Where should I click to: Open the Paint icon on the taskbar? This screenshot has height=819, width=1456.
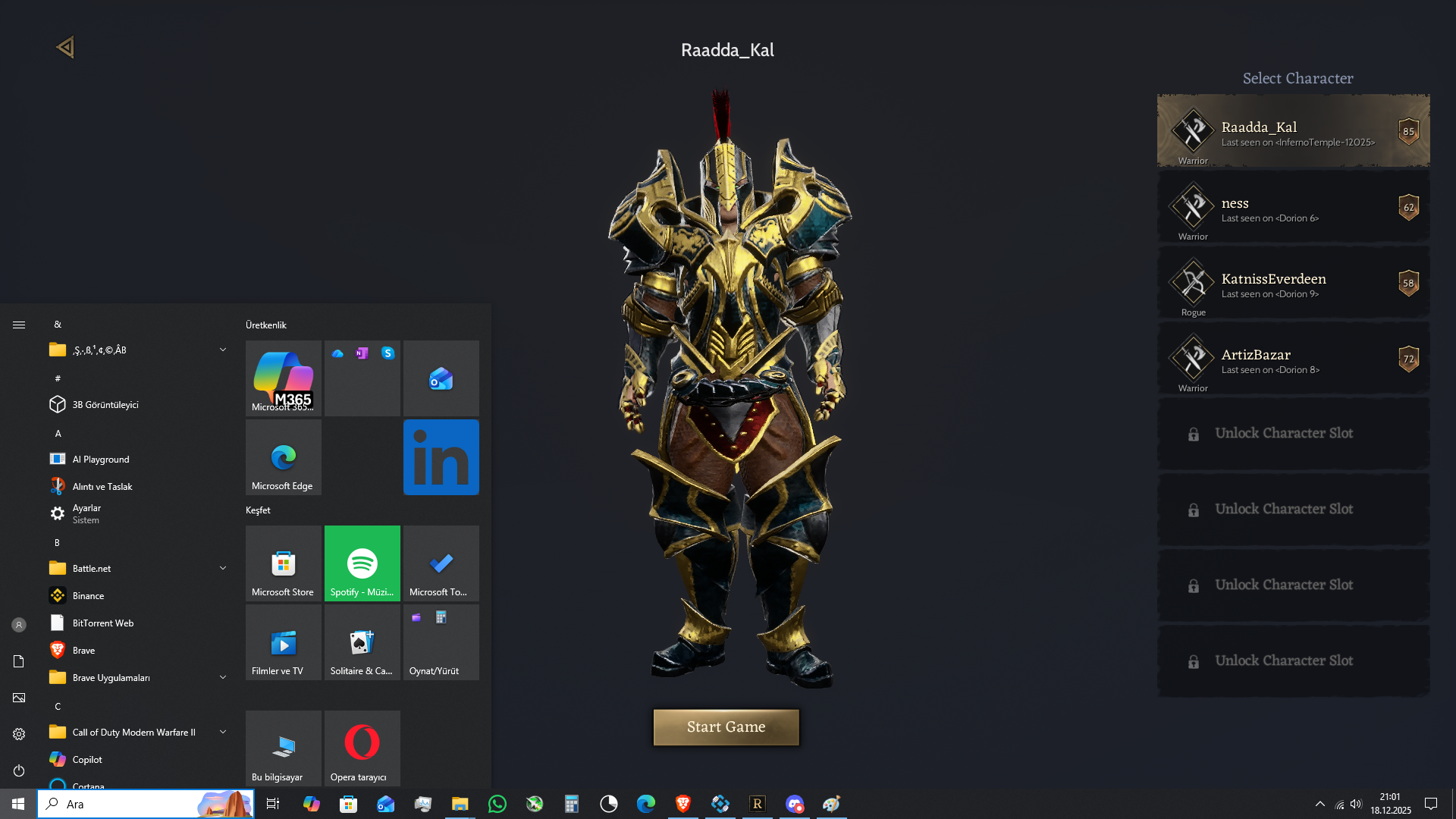click(x=832, y=804)
